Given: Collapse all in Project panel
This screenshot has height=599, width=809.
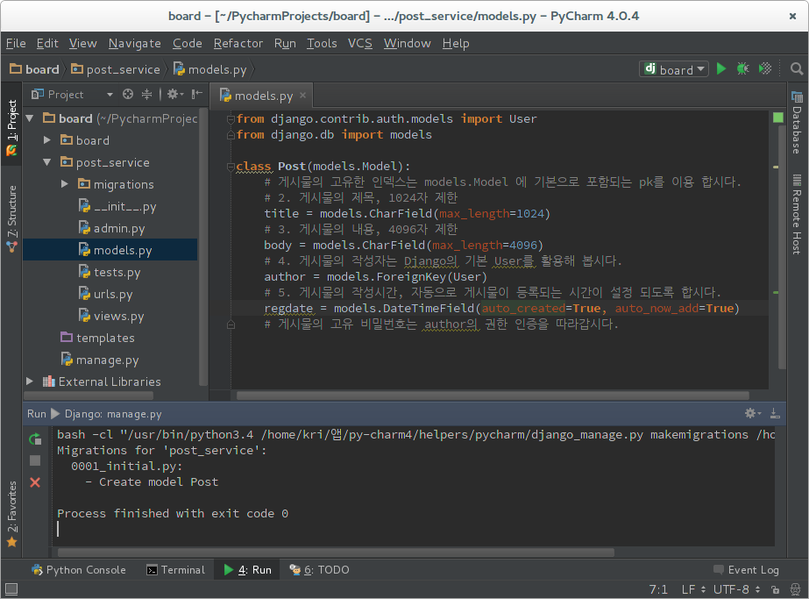Looking at the screenshot, I should pos(147,94).
